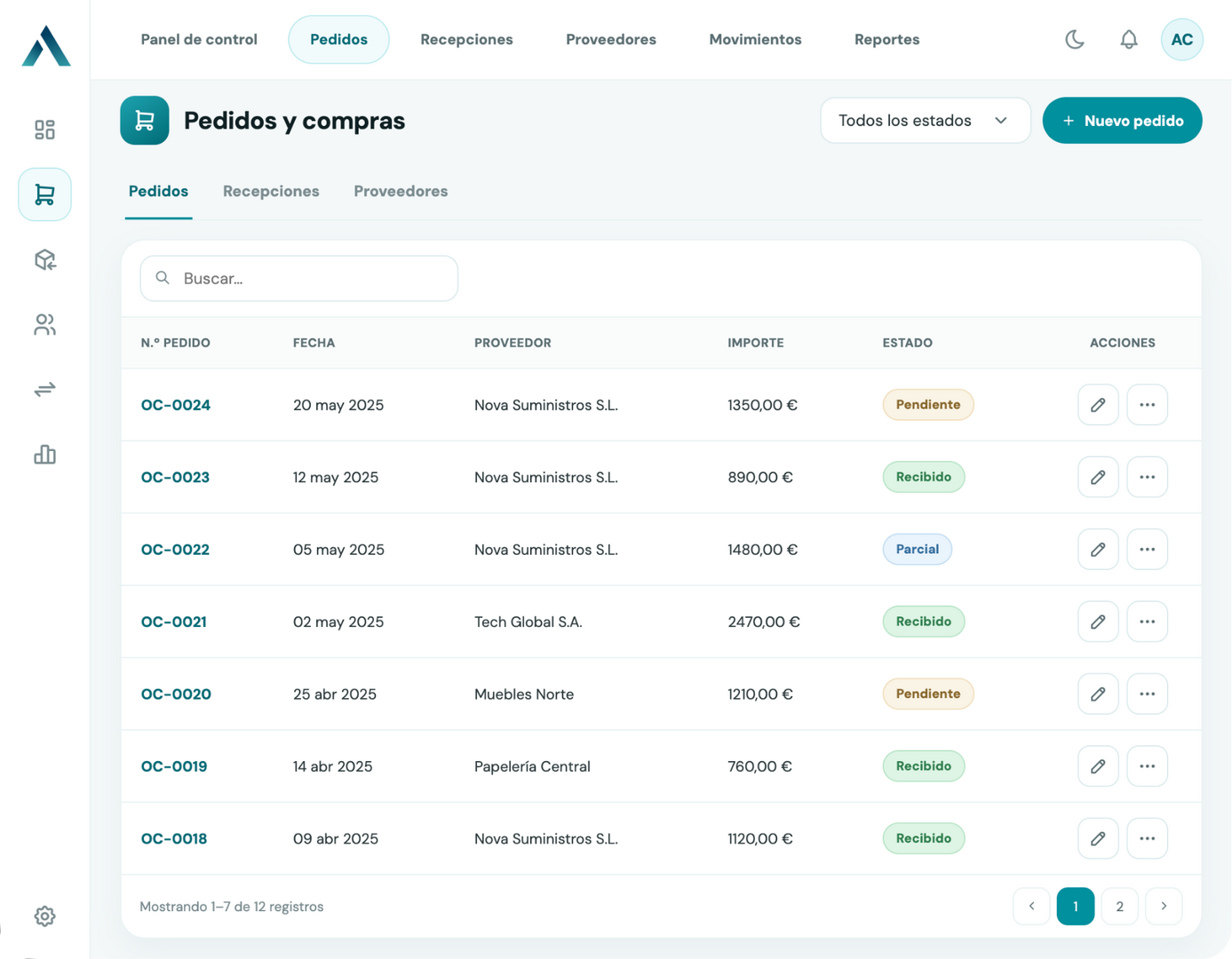Expand the Todos los estados filter dropdown
This screenshot has height=959, width=1232.
point(926,121)
